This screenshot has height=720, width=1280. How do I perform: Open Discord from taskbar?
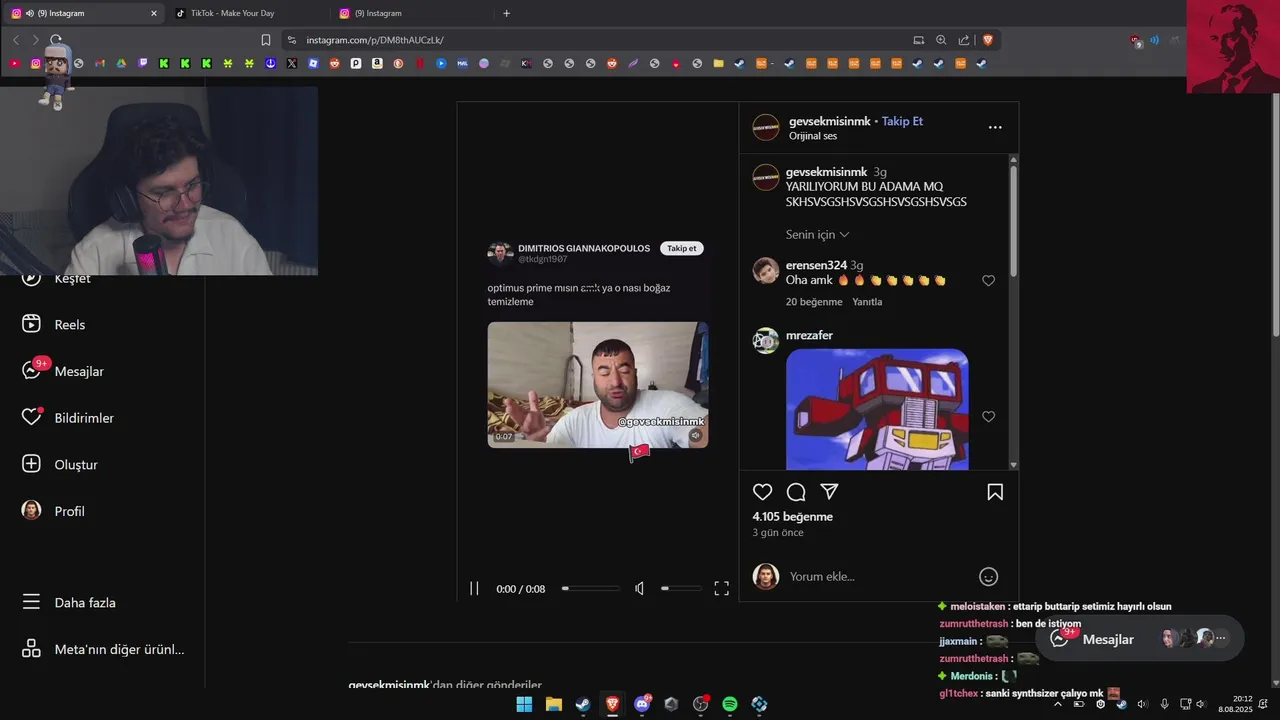click(642, 704)
